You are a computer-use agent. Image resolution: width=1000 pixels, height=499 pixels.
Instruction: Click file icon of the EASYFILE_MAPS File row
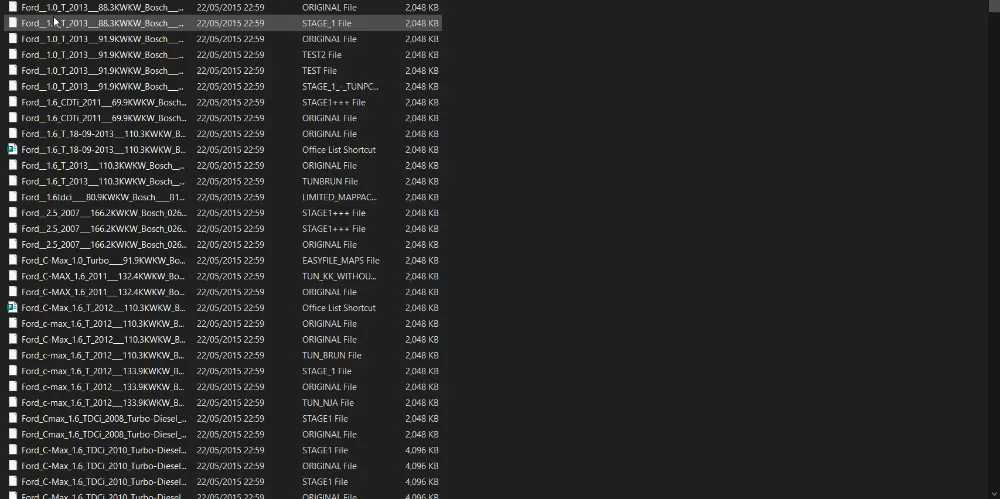[12, 260]
